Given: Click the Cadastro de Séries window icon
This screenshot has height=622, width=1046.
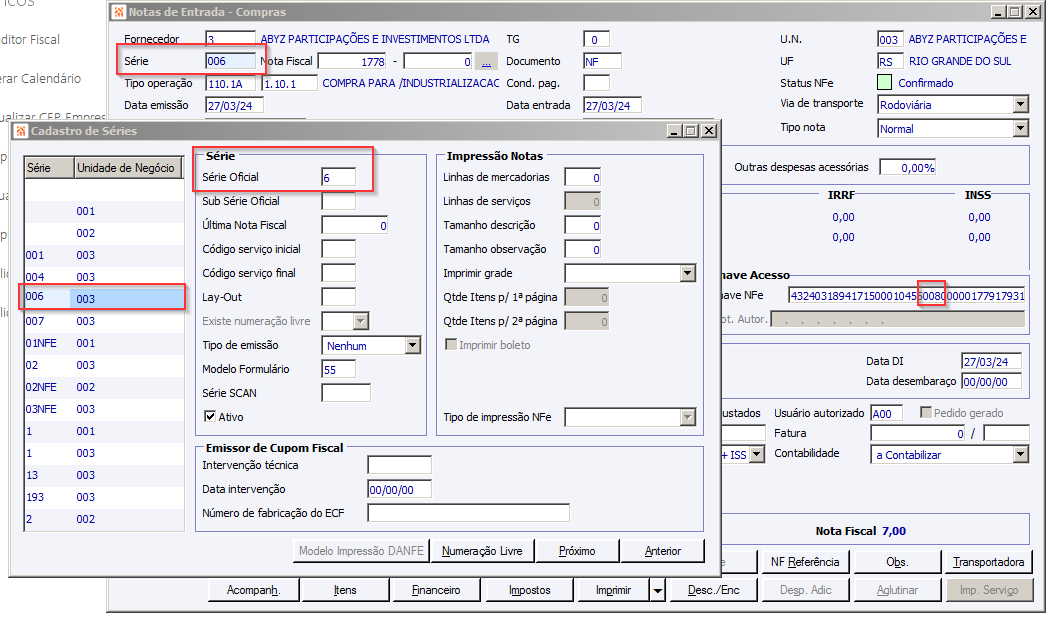Looking at the screenshot, I should tap(21, 131).
